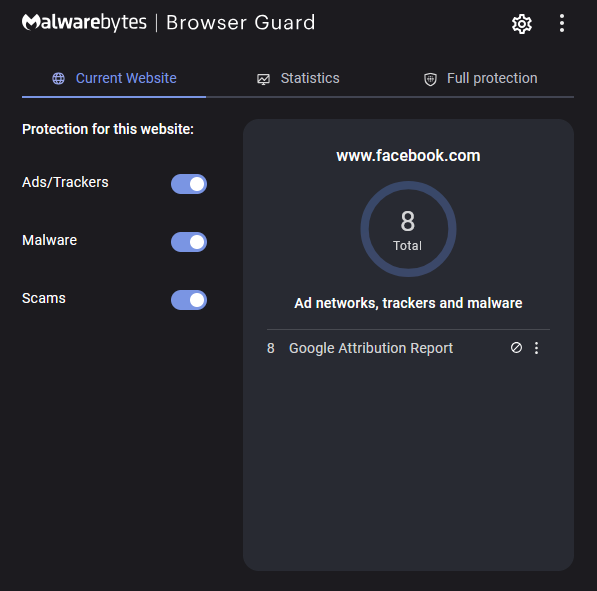Open the header's three-dot more menu

click(x=562, y=23)
